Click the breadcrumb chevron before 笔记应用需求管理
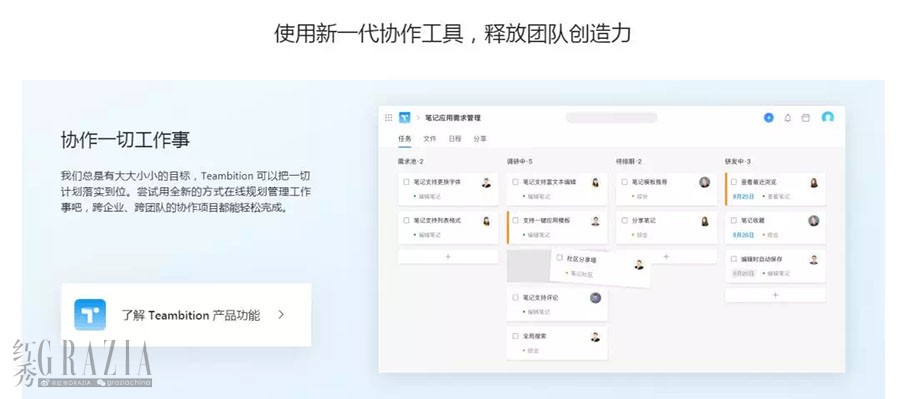The width and height of the screenshot is (900, 399). [418, 118]
